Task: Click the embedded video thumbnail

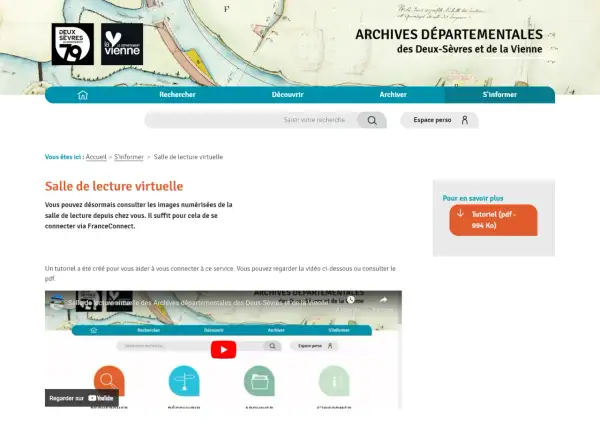Action: pos(223,349)
